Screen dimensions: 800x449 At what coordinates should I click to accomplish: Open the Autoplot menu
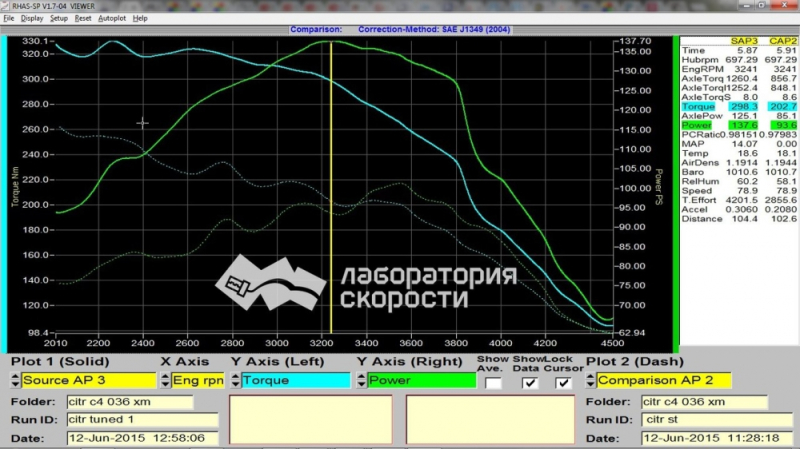coord(112,18)
